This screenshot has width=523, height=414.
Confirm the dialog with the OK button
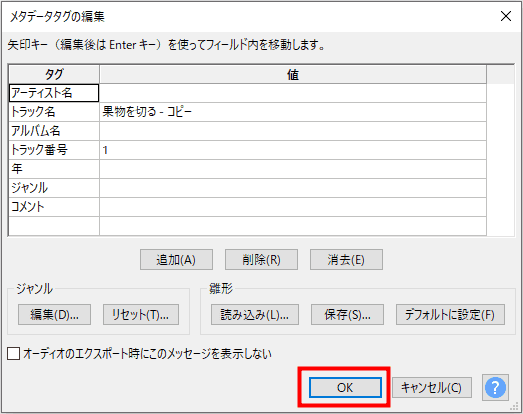[345, 387]
